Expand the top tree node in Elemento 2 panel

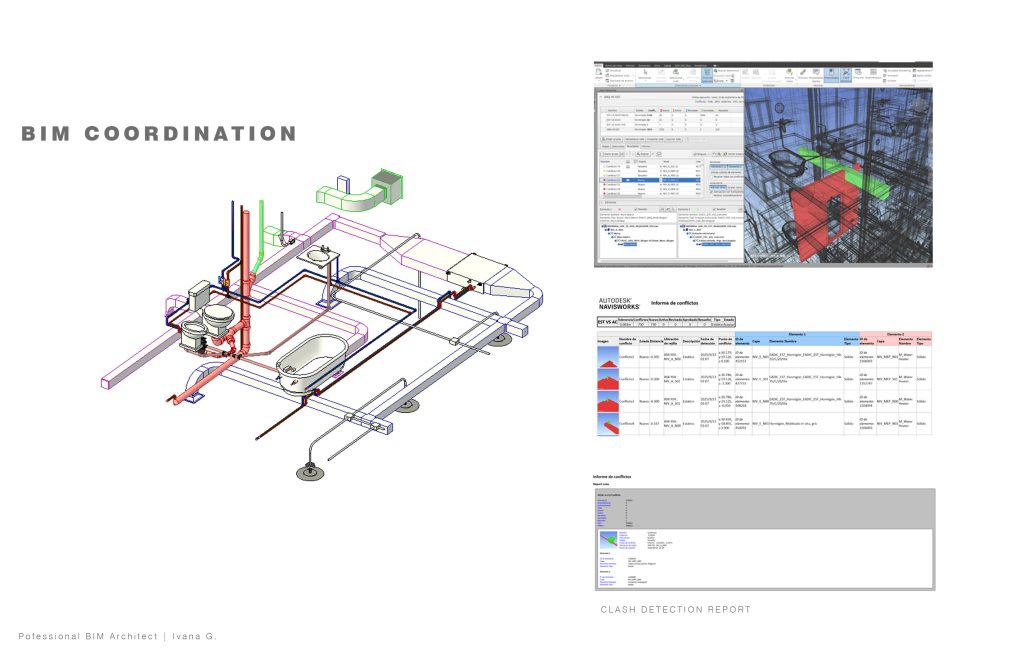[680, 226]
